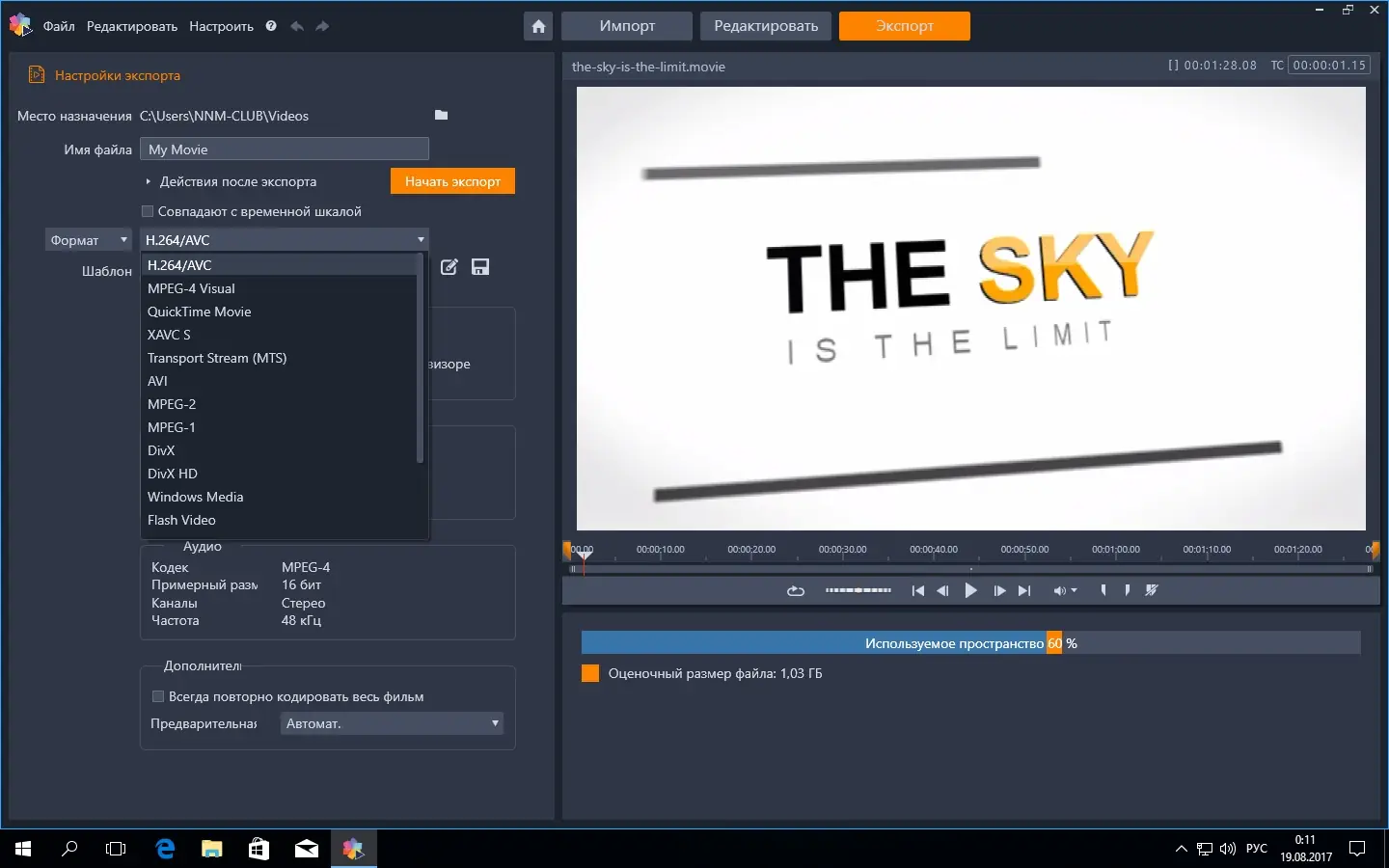
Task: Open the Файл menu
Action: coord(59,26)
